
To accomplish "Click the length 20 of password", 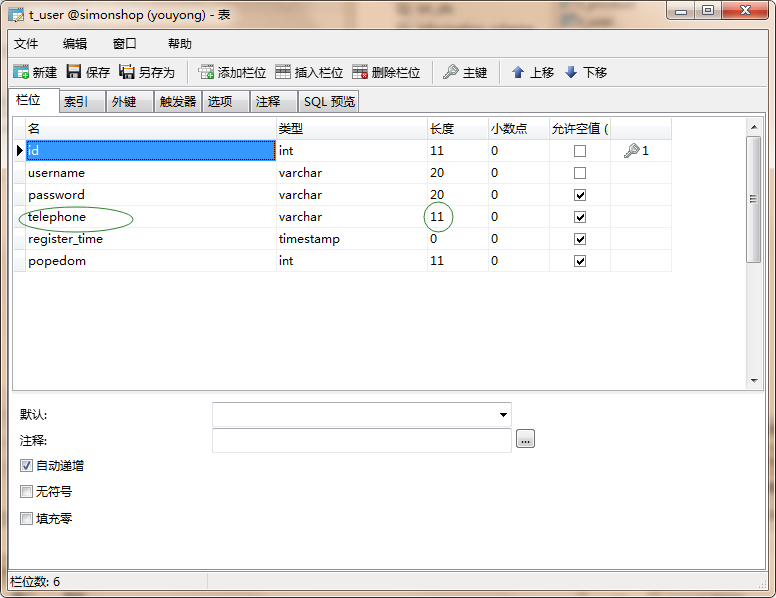I will point(437,195).
